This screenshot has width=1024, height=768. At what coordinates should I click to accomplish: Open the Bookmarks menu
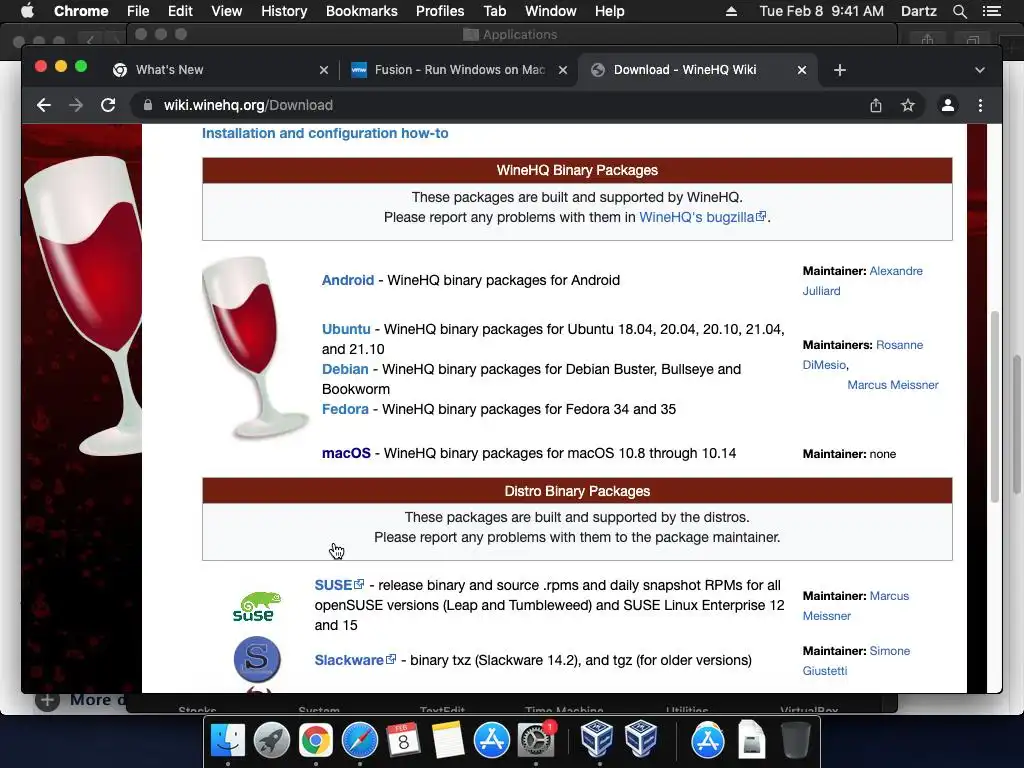tap(362, 11)
